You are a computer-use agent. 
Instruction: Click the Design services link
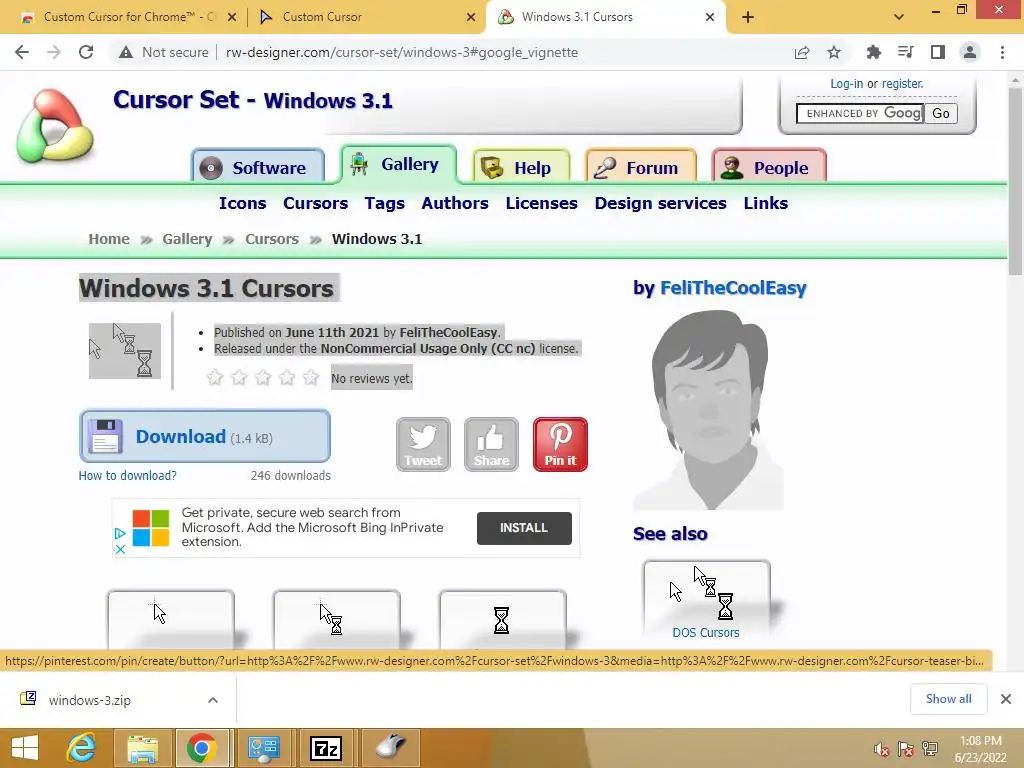point(660,203)
